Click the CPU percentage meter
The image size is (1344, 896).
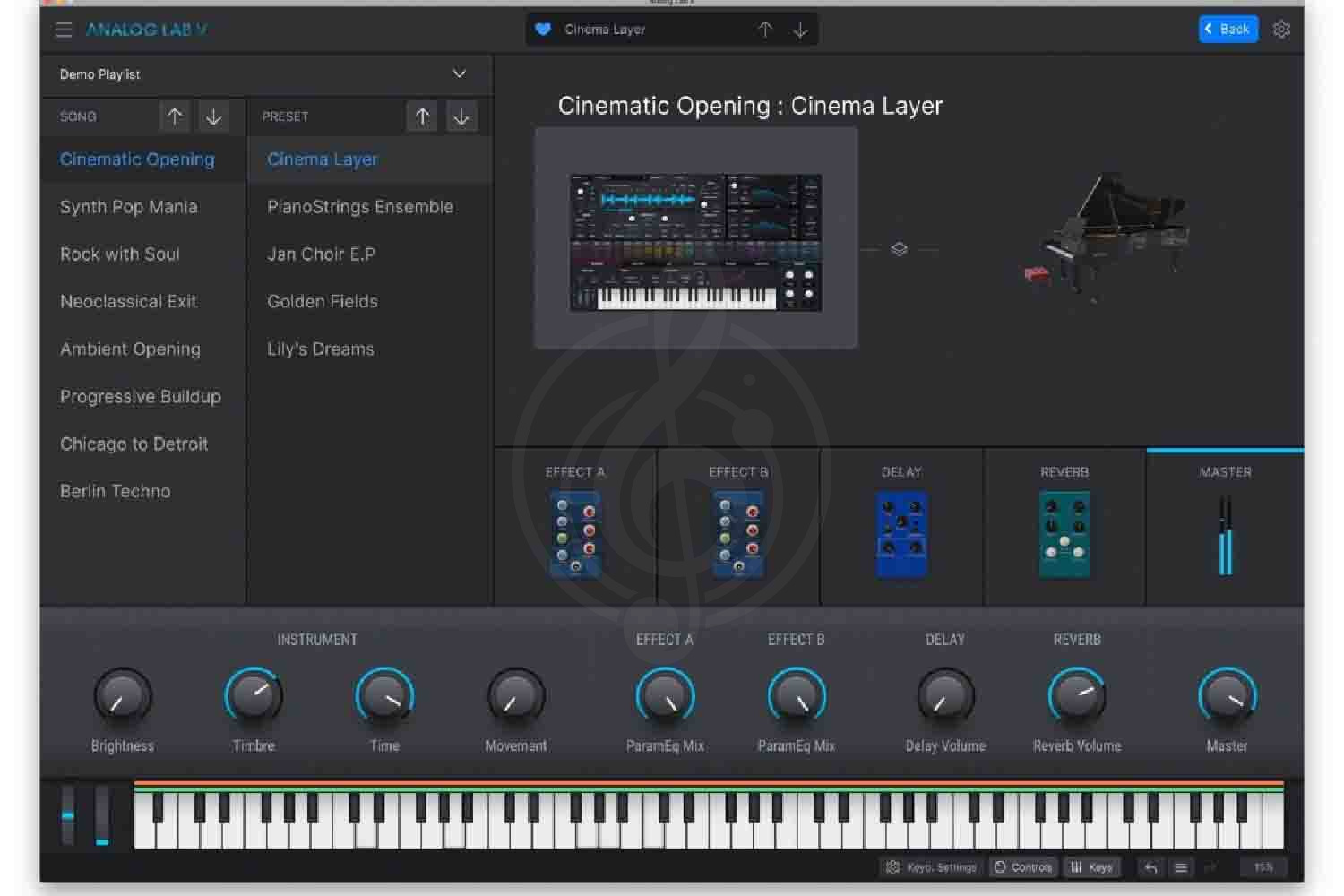1263,867
